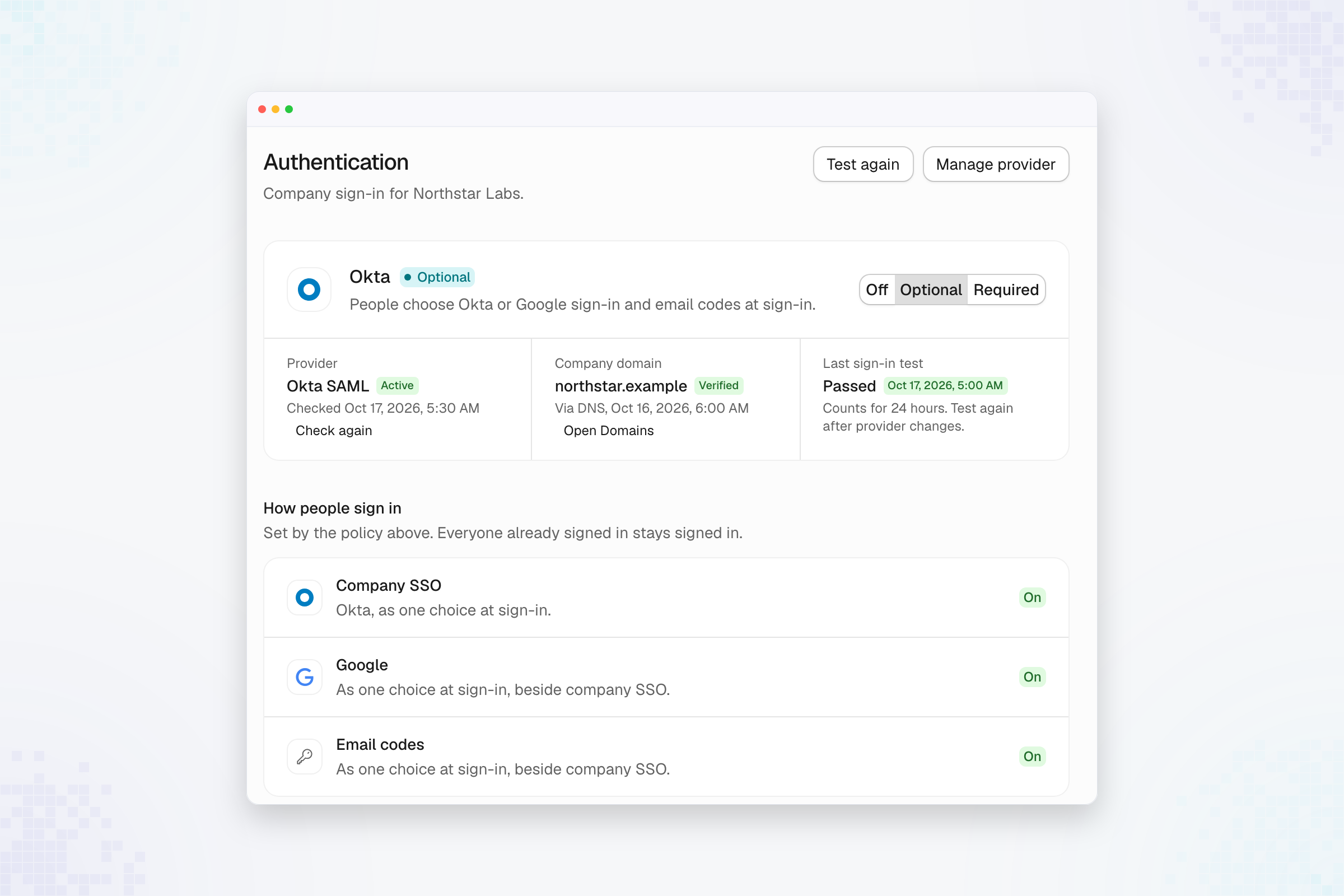Image resolution: width=1344 pixels, height=896 pixels.
Task: Click the On badge for Company SSO
Action: click(x=1032, y=598)
